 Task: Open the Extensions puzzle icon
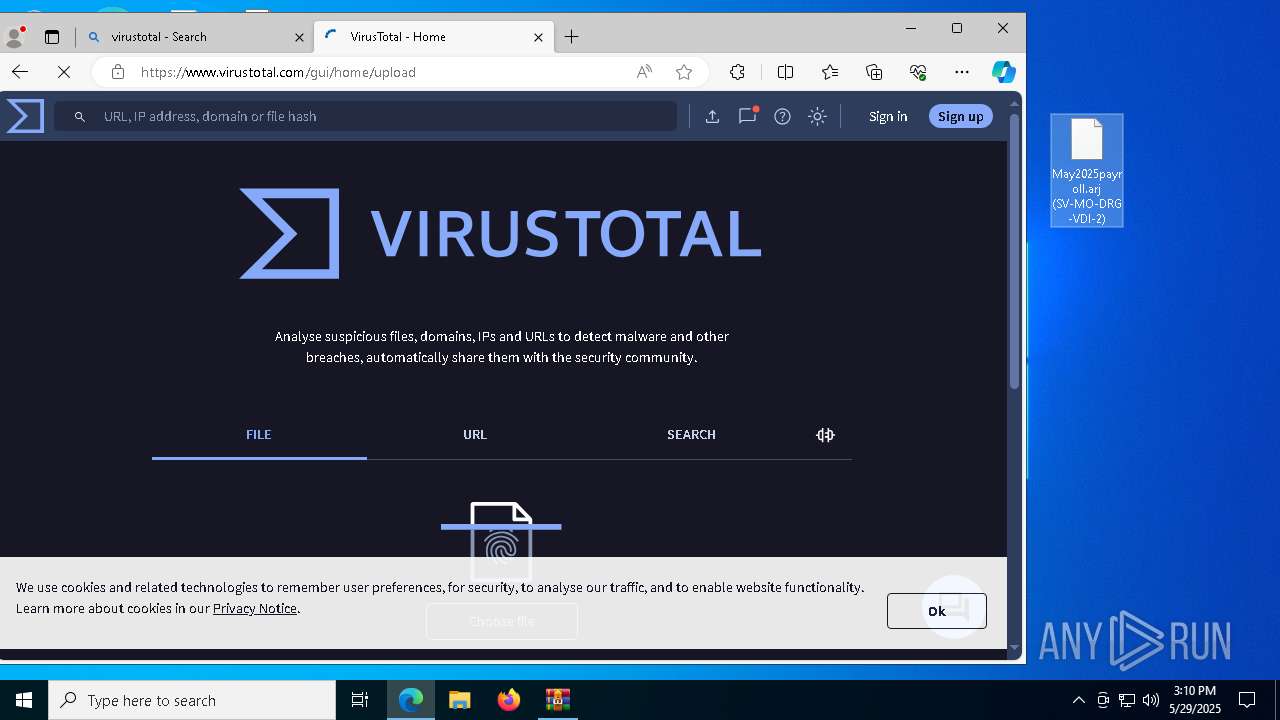pyautogui.click(x=737, y=72)
